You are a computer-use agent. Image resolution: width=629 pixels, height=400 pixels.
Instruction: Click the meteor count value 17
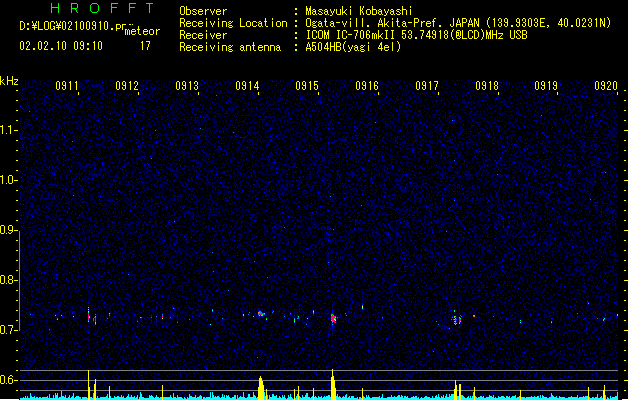(x=145, y=46)
